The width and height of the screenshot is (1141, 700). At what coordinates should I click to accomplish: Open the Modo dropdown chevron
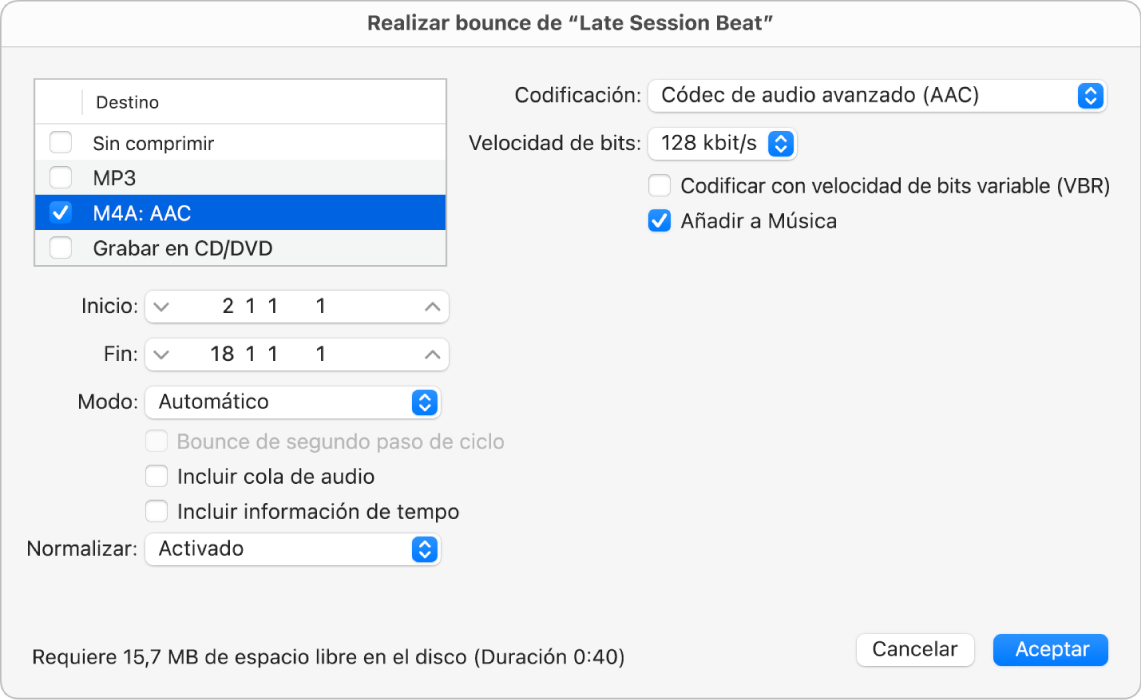[425, 402]
